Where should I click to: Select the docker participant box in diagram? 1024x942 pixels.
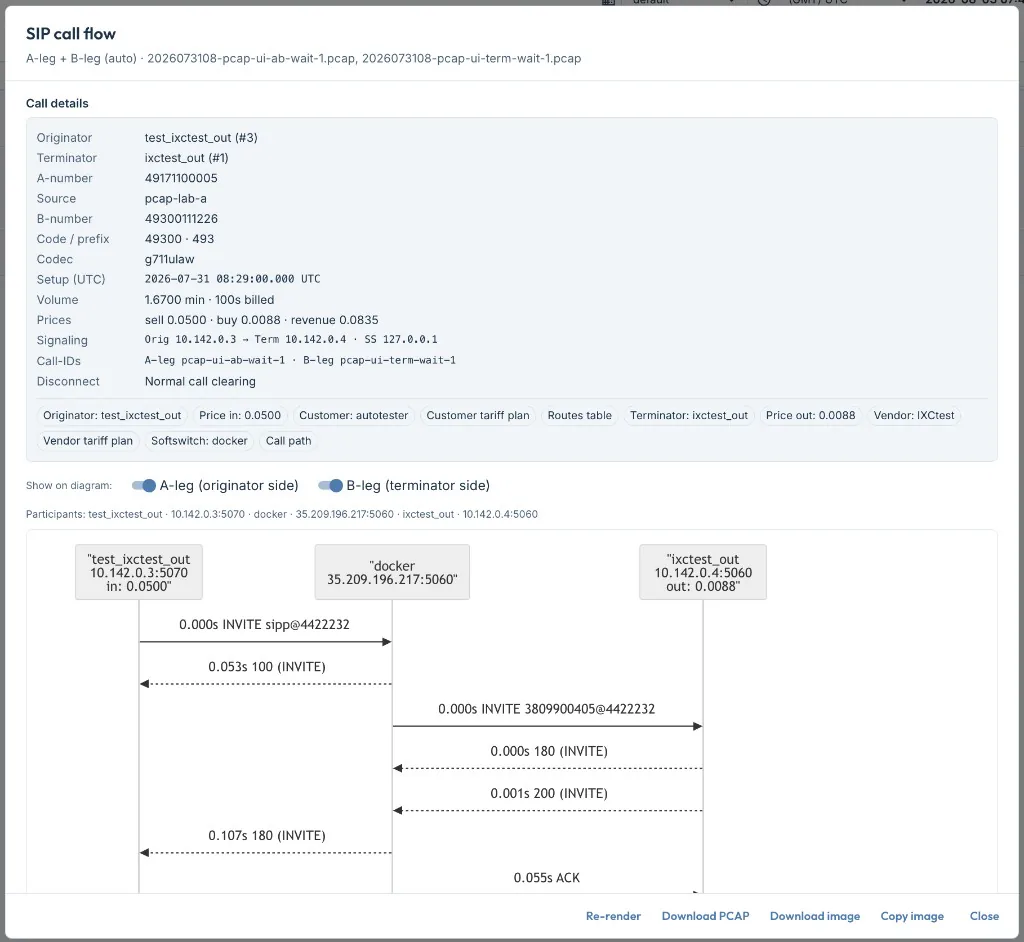(x=392, y=572)
